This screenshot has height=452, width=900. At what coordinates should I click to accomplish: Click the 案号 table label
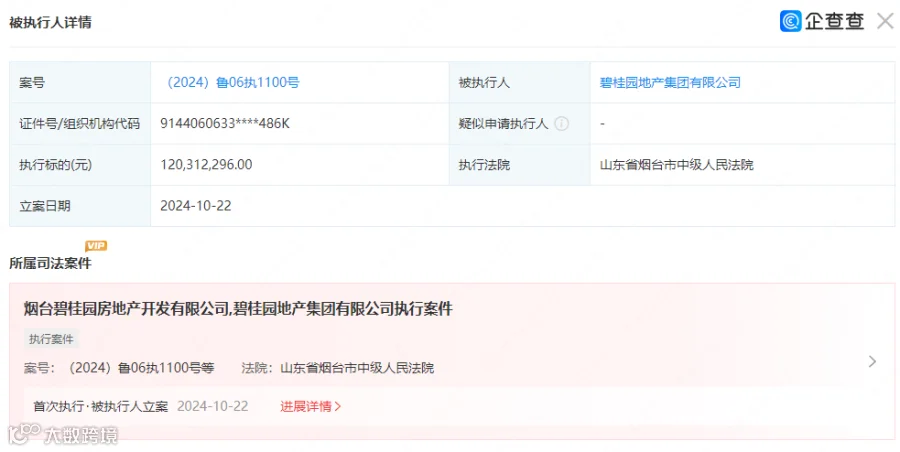(x=32, y=83)
